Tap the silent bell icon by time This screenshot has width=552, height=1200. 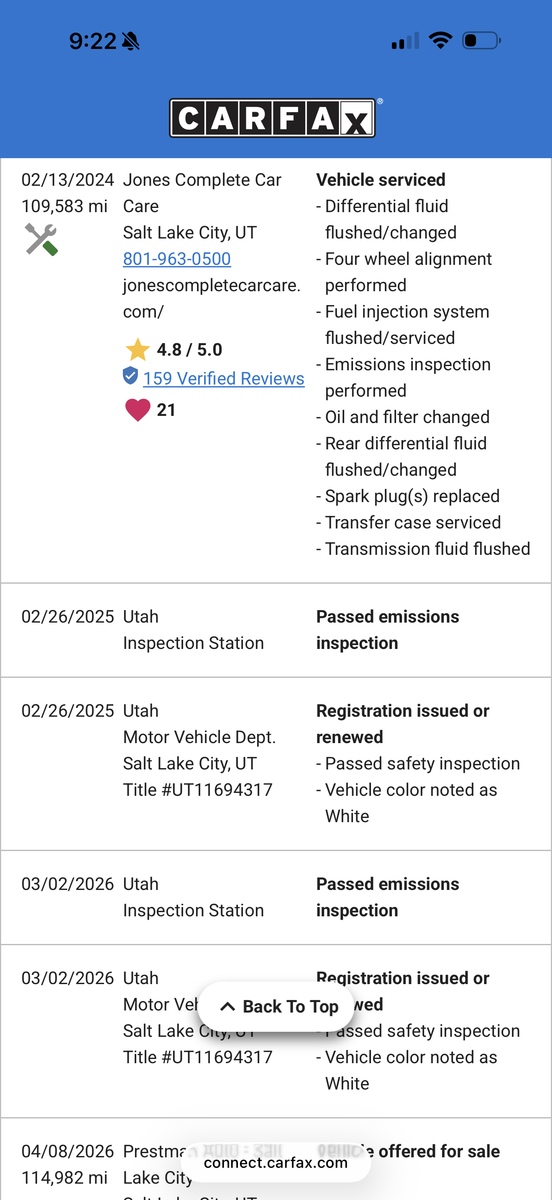[132, 42]
